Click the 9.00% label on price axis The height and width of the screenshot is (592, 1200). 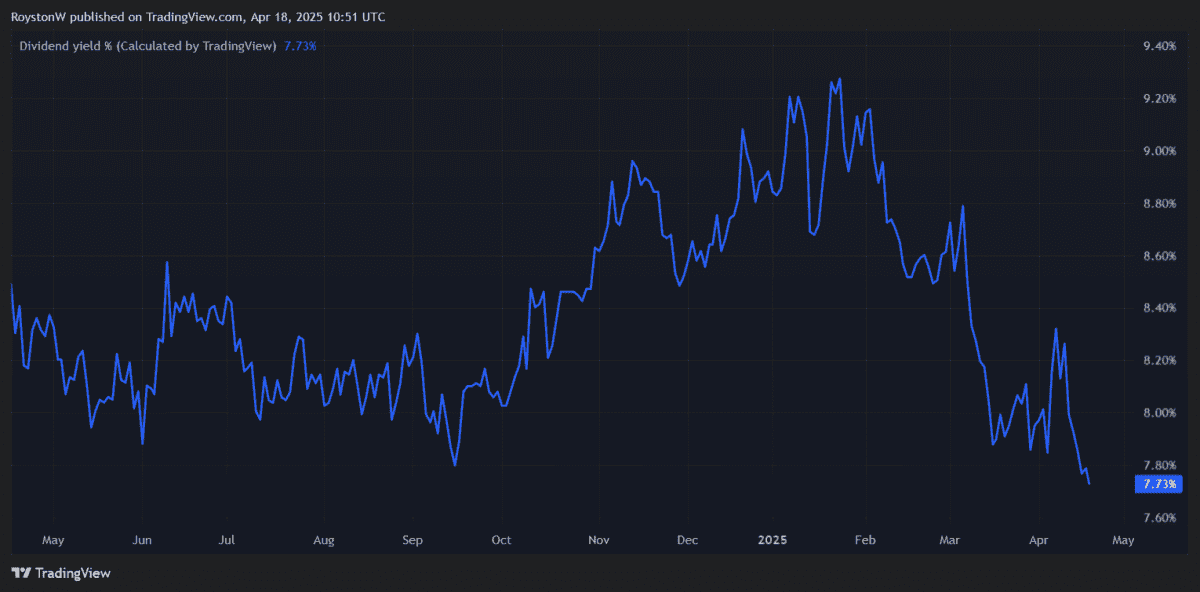pyautogui.click(x=1160, y=151)
